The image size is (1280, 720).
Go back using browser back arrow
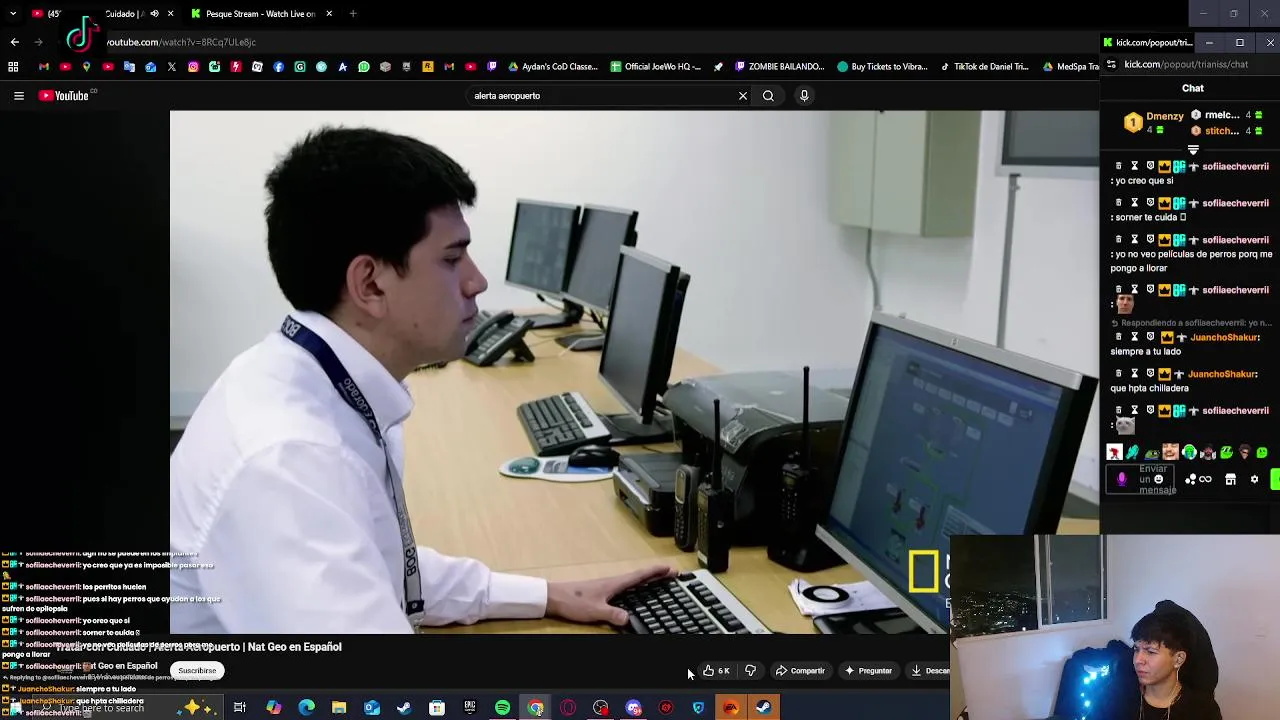(14, 42)
